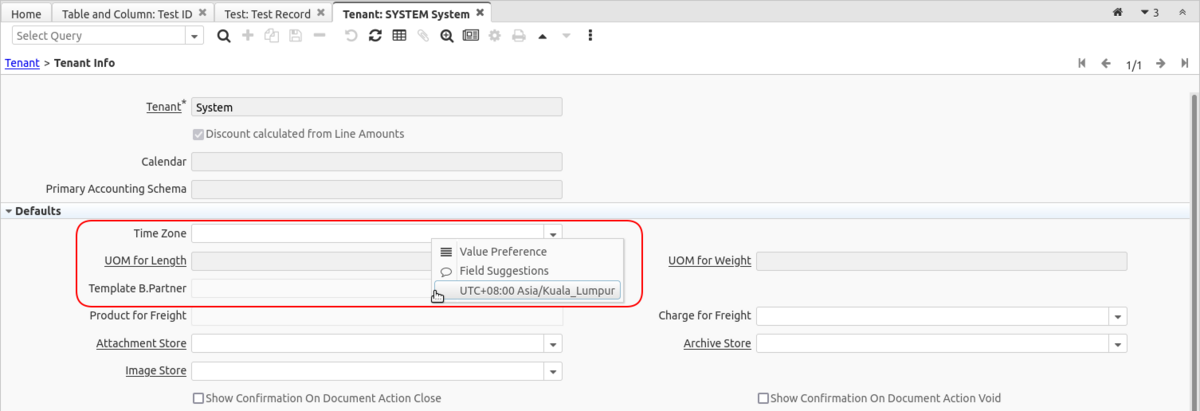Click the home icon at top right
The width and height of the screenshot is (1200, 411).
click(1118, 13)
